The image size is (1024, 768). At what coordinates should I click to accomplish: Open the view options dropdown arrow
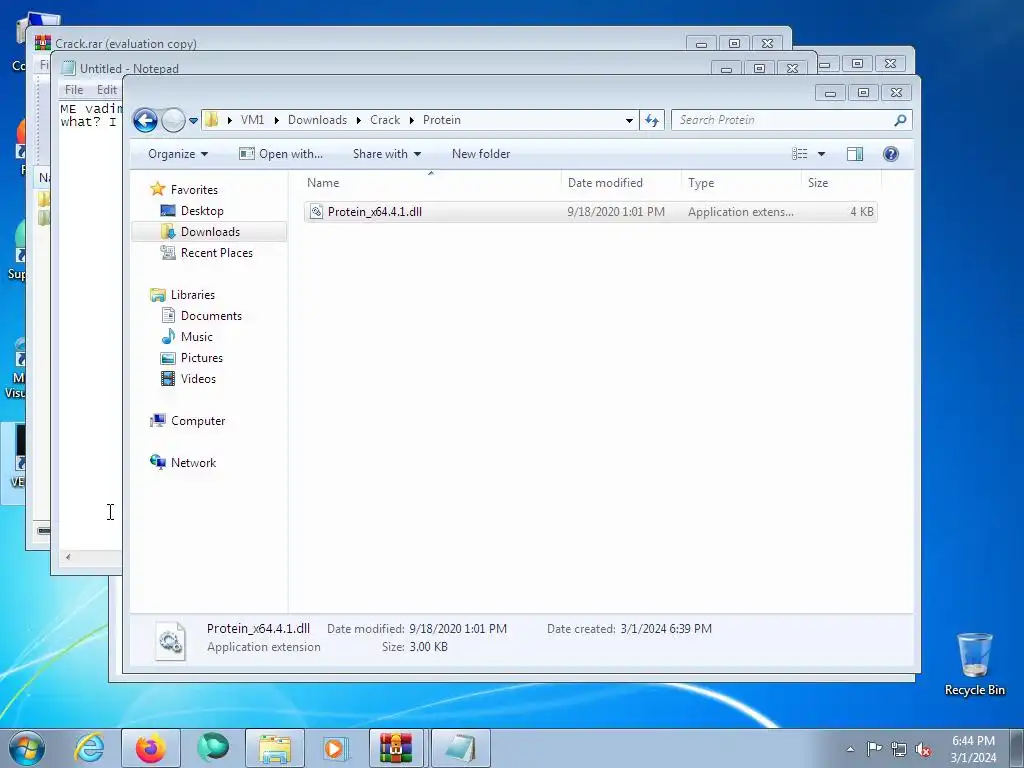[822, 154]
